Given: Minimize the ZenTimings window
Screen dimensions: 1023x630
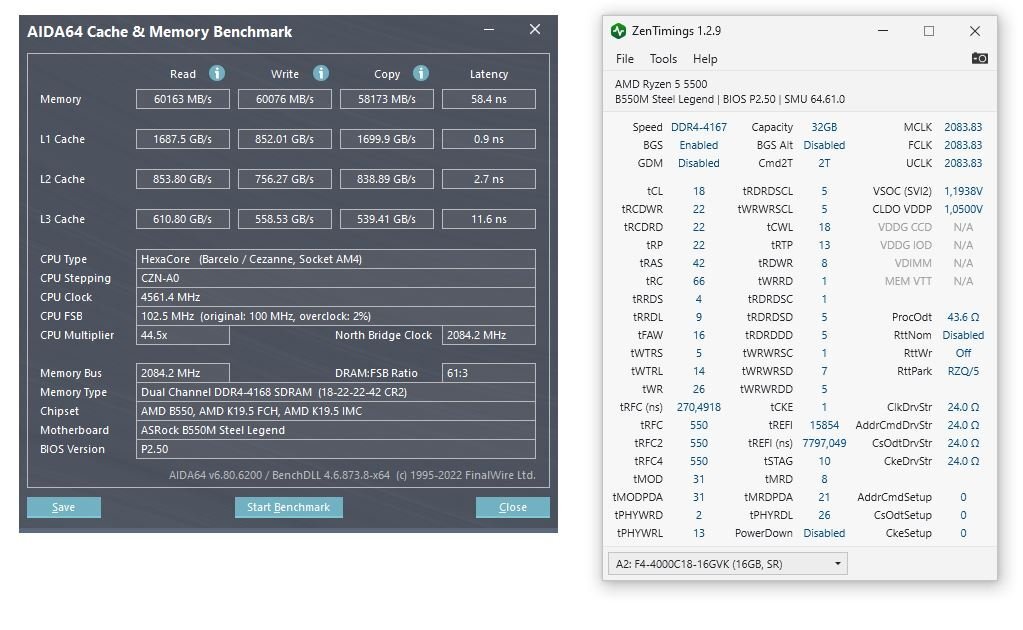Looking at the screenshot, I should click(883, 31).
